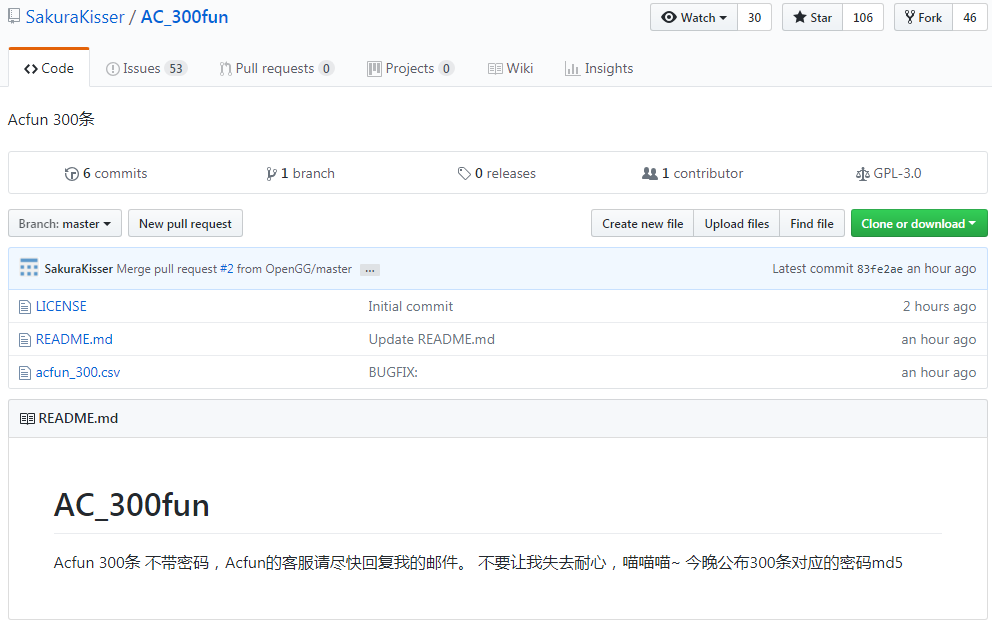992x623 pixels.
Task: Open the Initial commit message link
Action: click(411, 306)
